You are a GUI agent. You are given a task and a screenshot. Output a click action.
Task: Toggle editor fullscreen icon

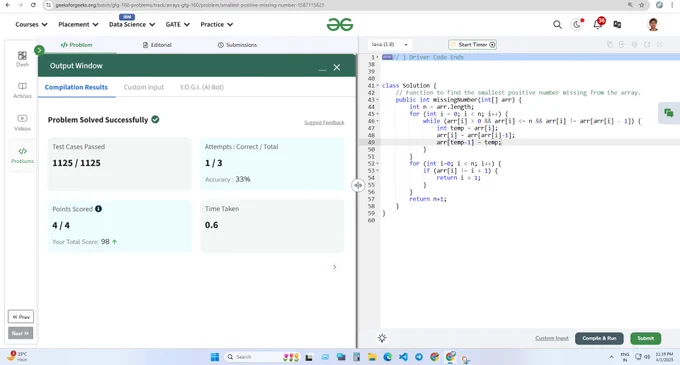pyautogui.click(x=660, y=45)
